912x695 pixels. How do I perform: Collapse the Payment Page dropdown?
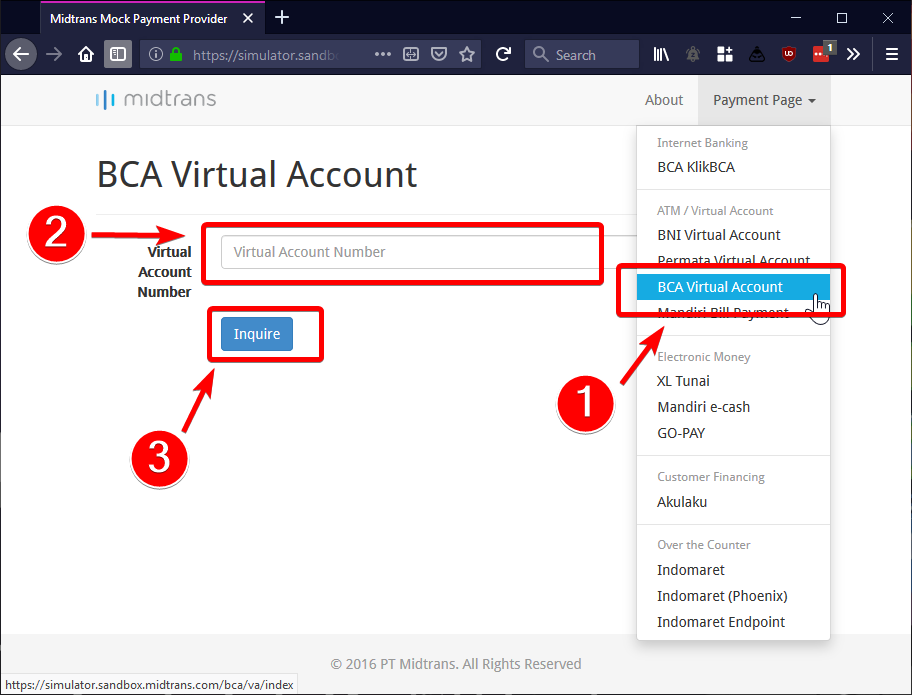tap(764, 100)
